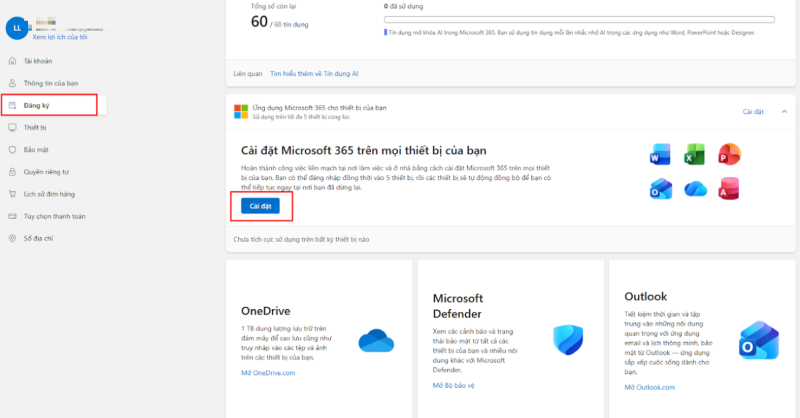
Task: Click the Outlook card heading
Action: point(645,297)
